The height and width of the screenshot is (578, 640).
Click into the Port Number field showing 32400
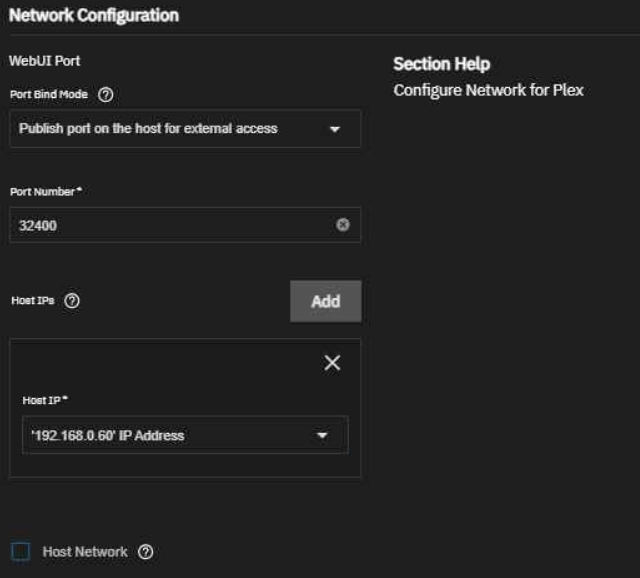coord(170,225)
